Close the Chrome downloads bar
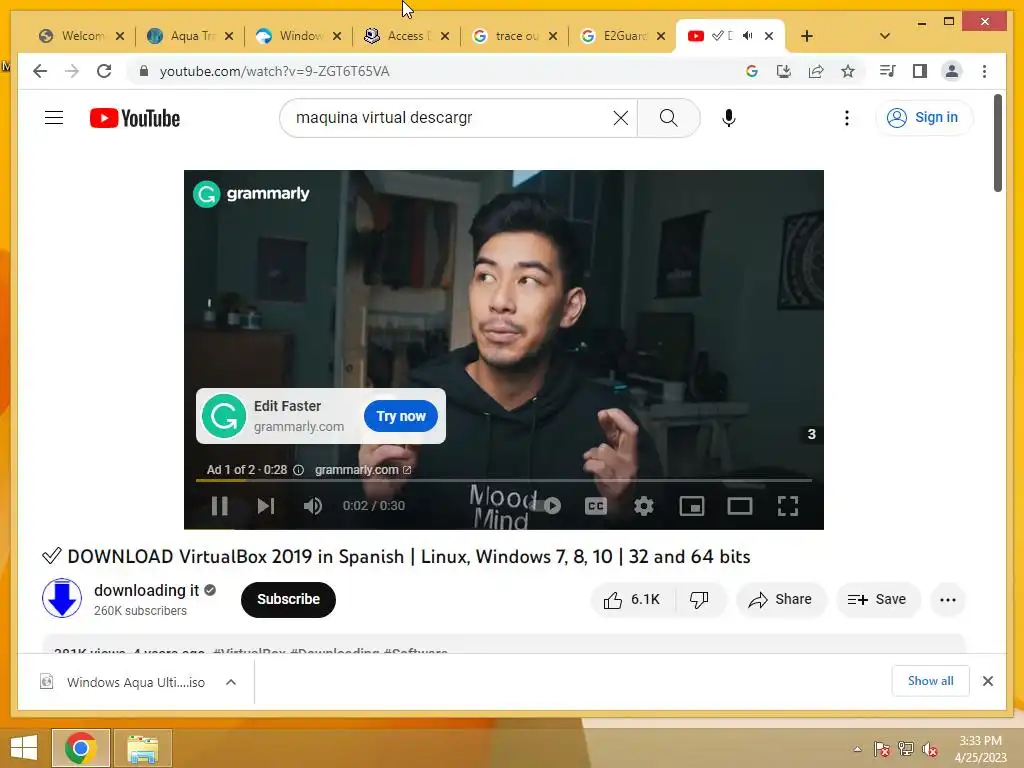Image resolution: width=1024 pixels, height=768 pixels. pos(987,681)
